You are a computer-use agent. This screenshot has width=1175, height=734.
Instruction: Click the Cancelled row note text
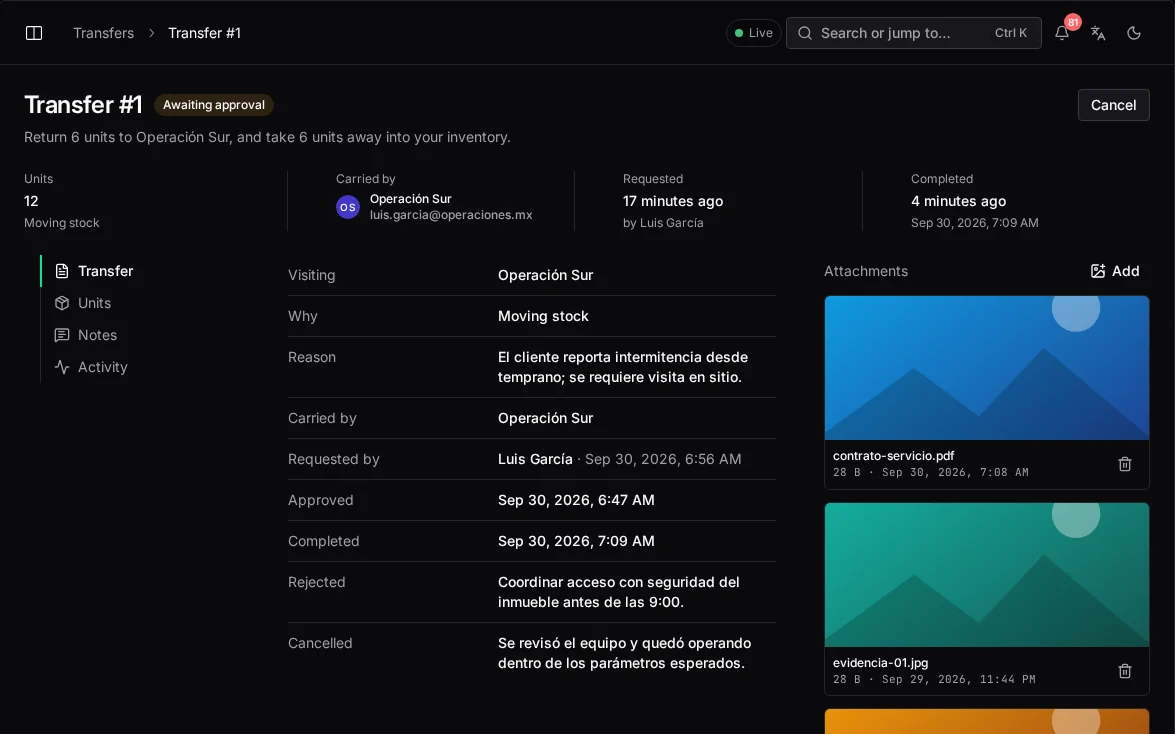[624, 653]
